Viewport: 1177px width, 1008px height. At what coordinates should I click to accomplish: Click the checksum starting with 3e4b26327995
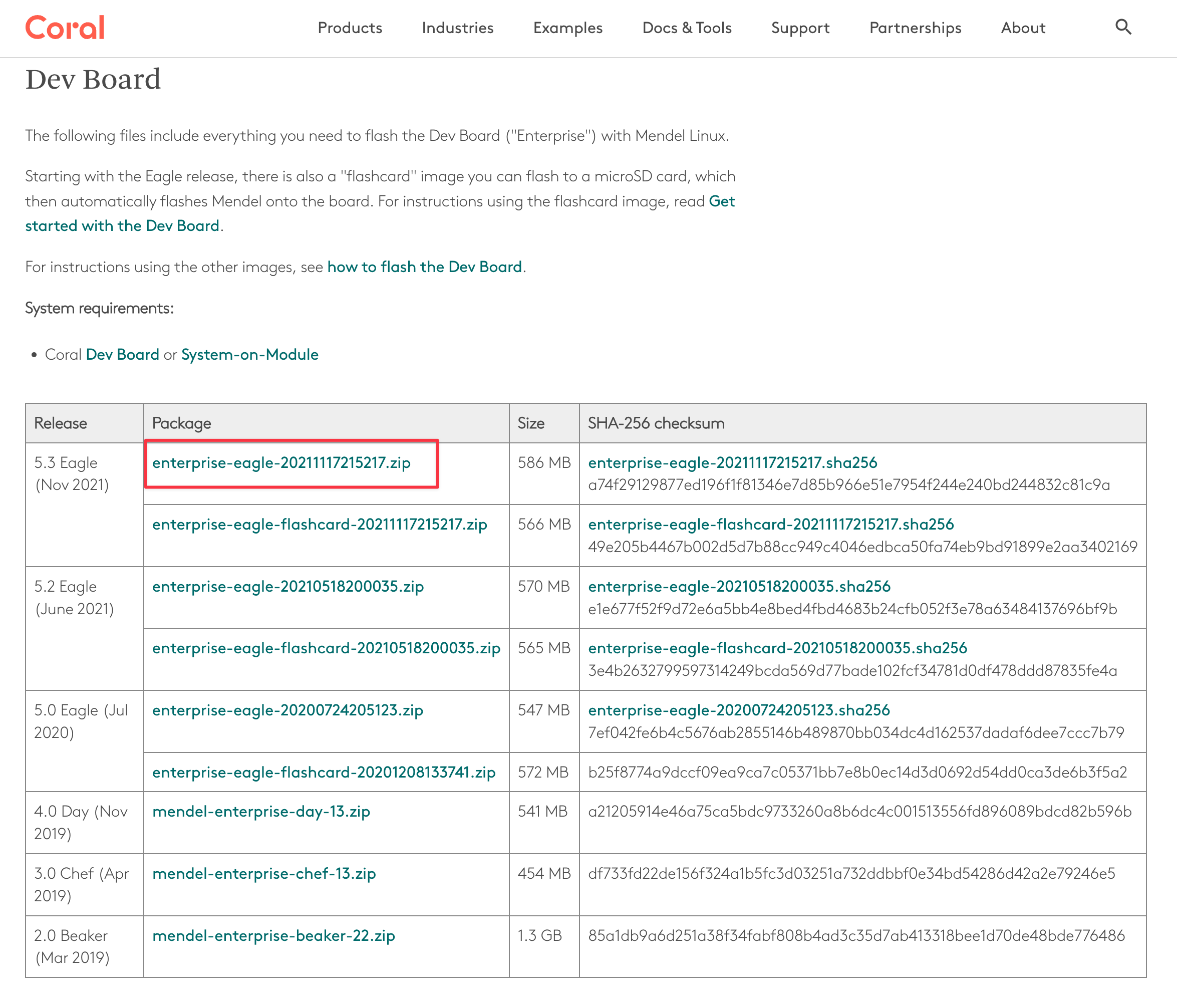coord(852,671)
